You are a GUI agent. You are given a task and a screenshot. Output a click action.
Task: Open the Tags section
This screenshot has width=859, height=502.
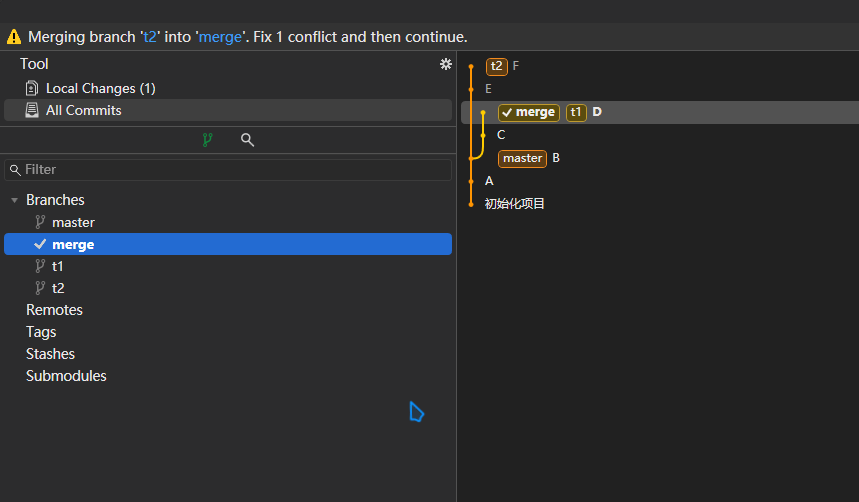[41, 332]
